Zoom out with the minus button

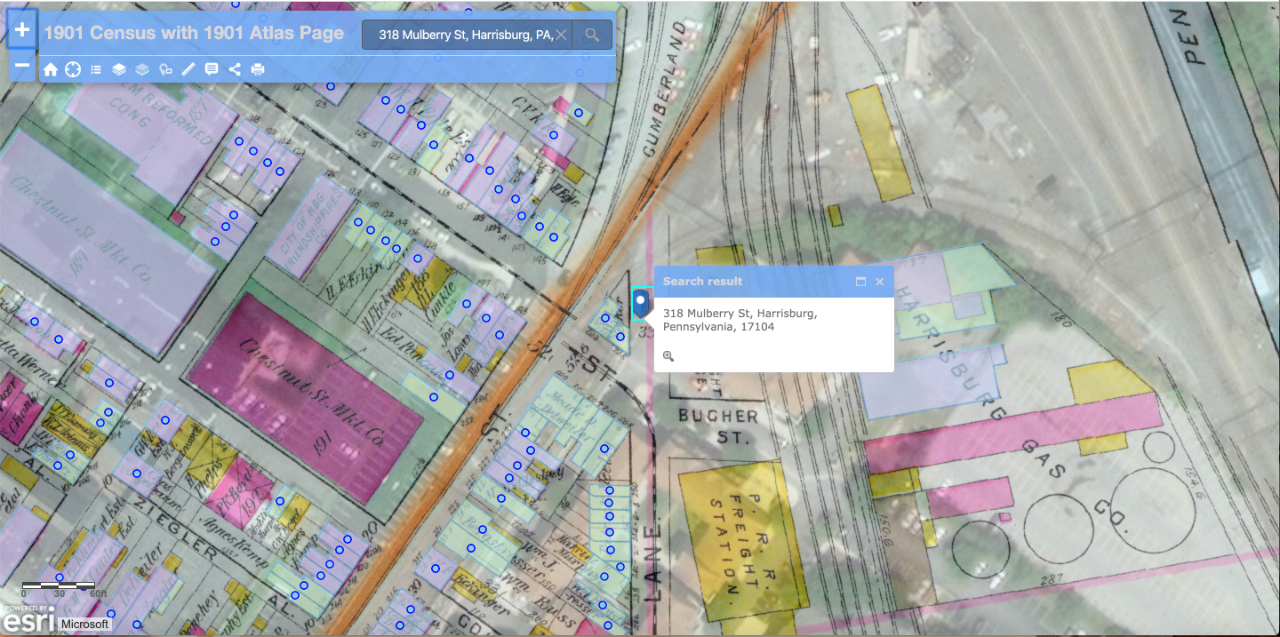(22, 66)
